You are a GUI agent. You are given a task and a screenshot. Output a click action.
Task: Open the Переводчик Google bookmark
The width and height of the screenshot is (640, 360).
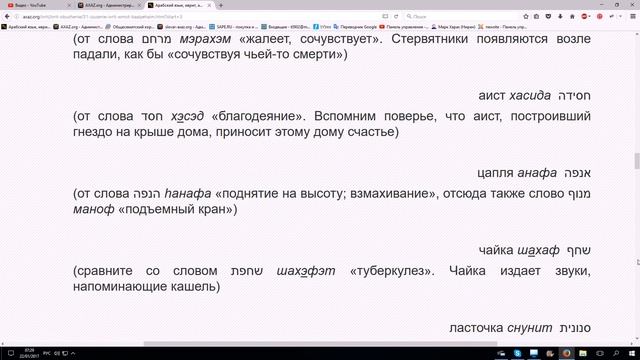pos(355,27)
